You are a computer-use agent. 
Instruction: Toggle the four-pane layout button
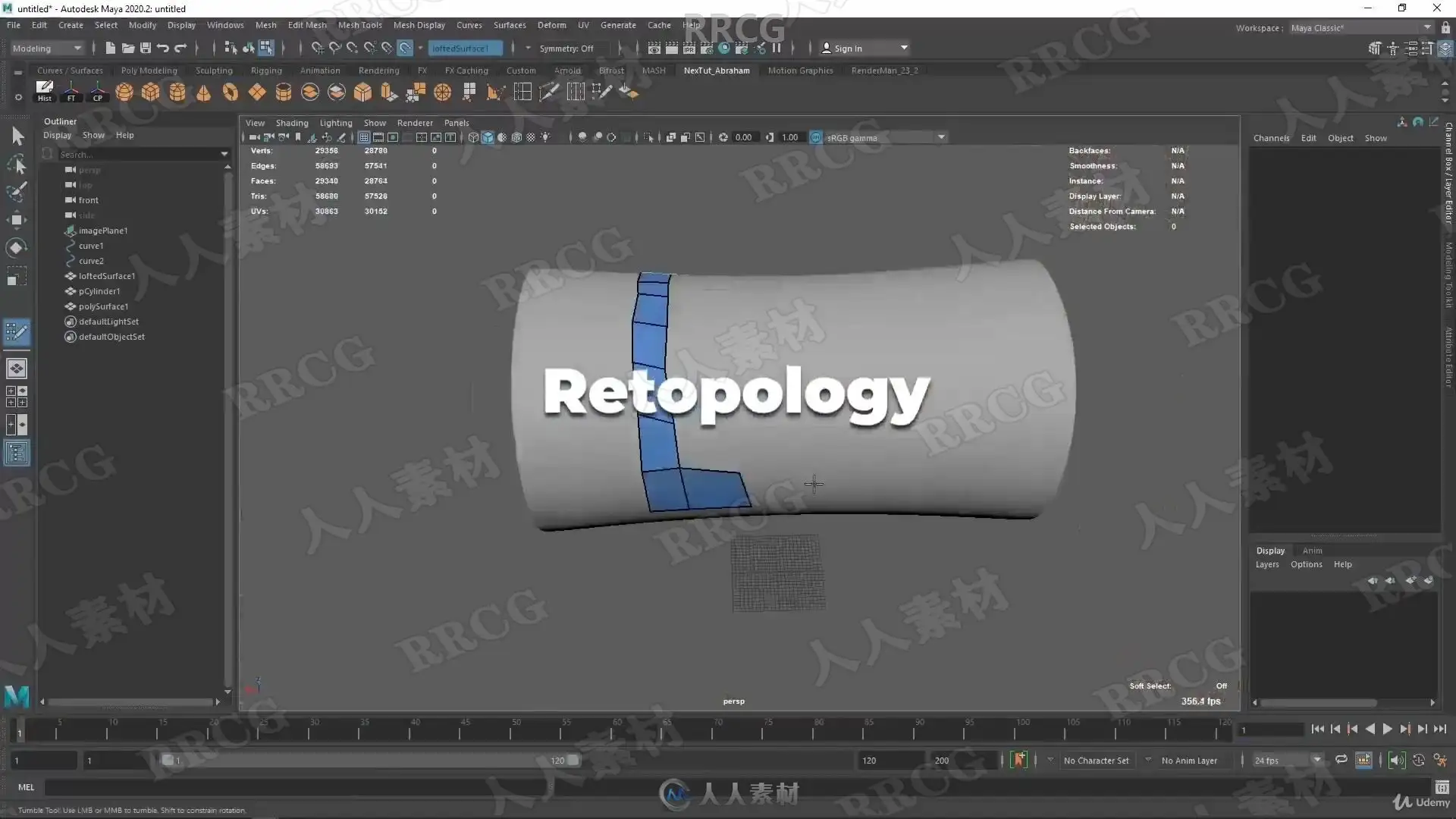point(17,397)
